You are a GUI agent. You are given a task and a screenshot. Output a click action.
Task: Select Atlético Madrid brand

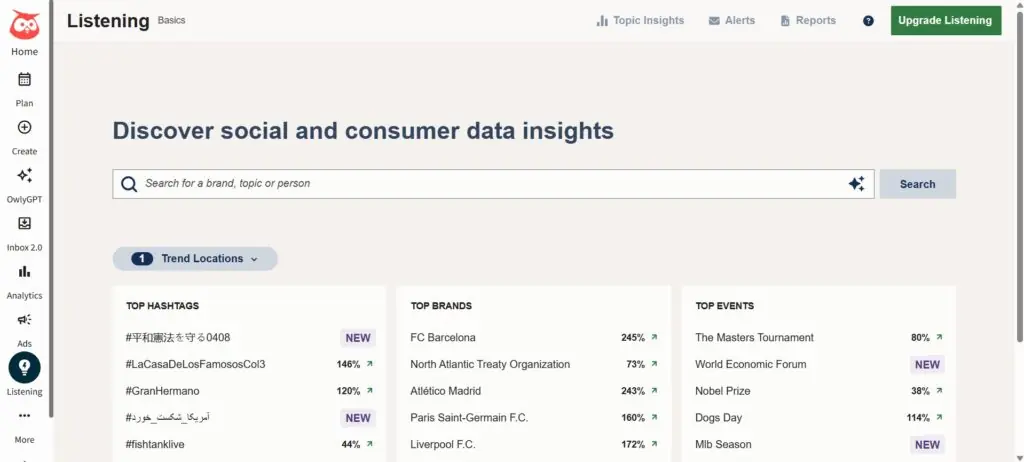[445, 391]
